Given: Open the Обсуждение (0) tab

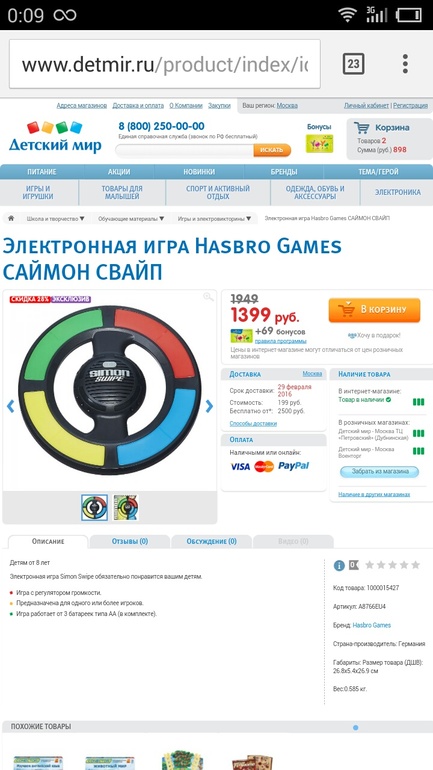Looking at the screenshot, I should 211,541.
